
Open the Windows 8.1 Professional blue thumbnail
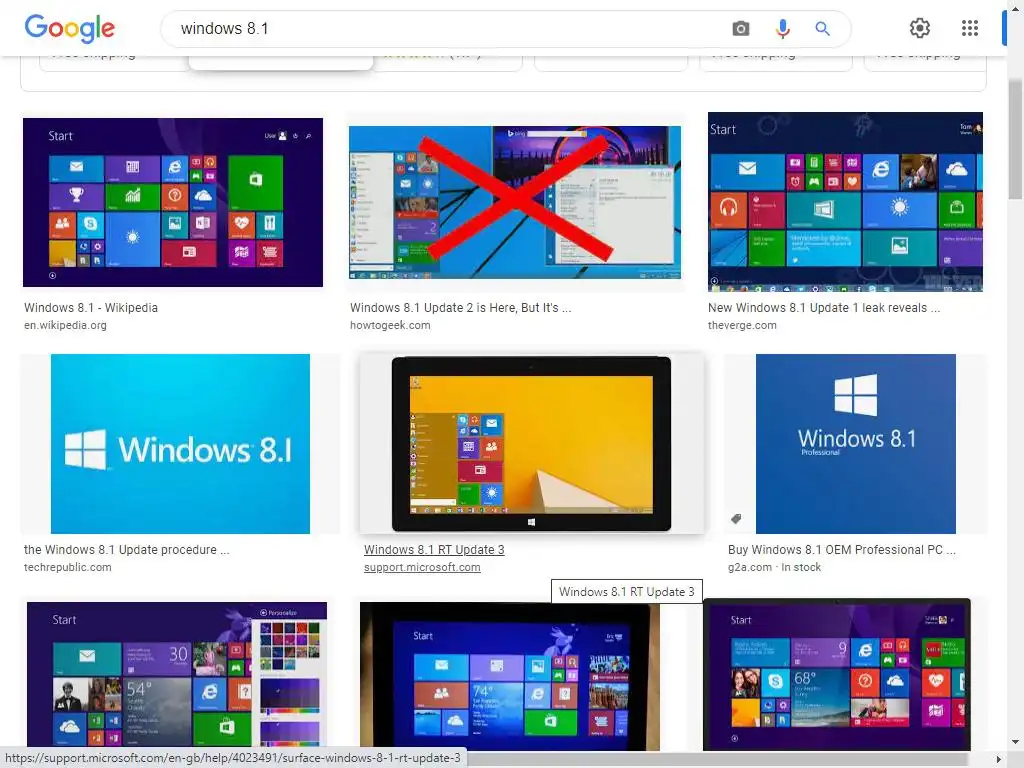point(856,444)
